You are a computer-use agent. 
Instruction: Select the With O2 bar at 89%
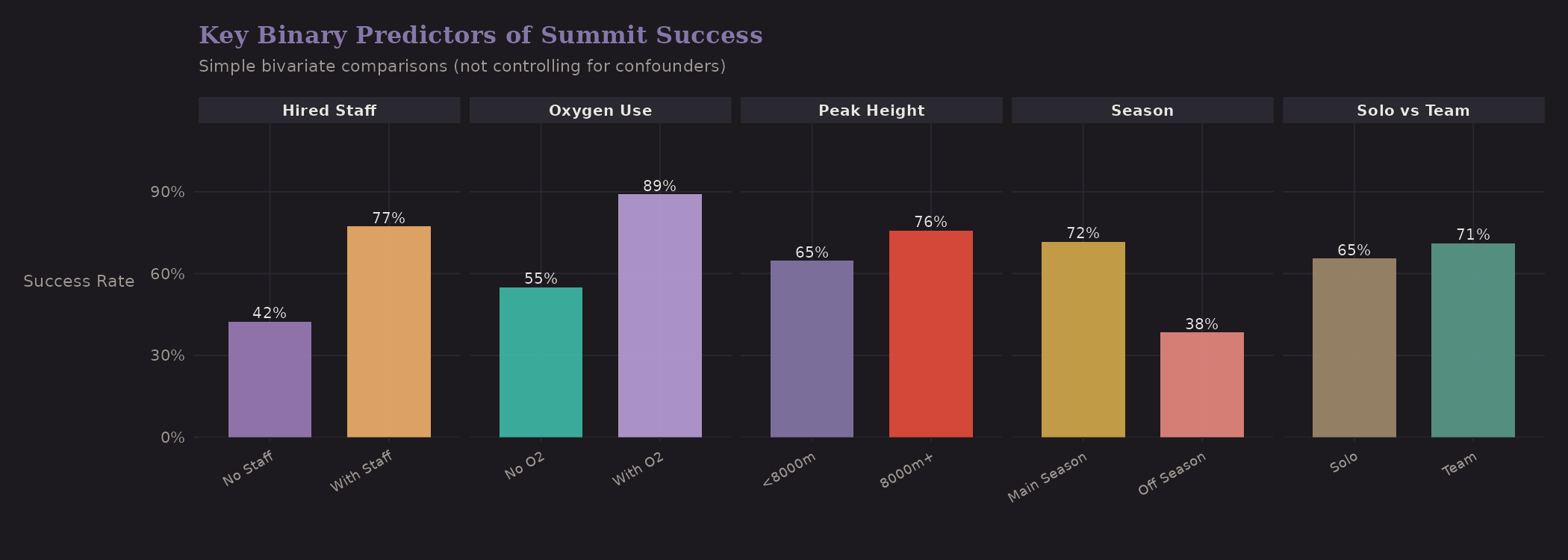(x=659, y=315)
